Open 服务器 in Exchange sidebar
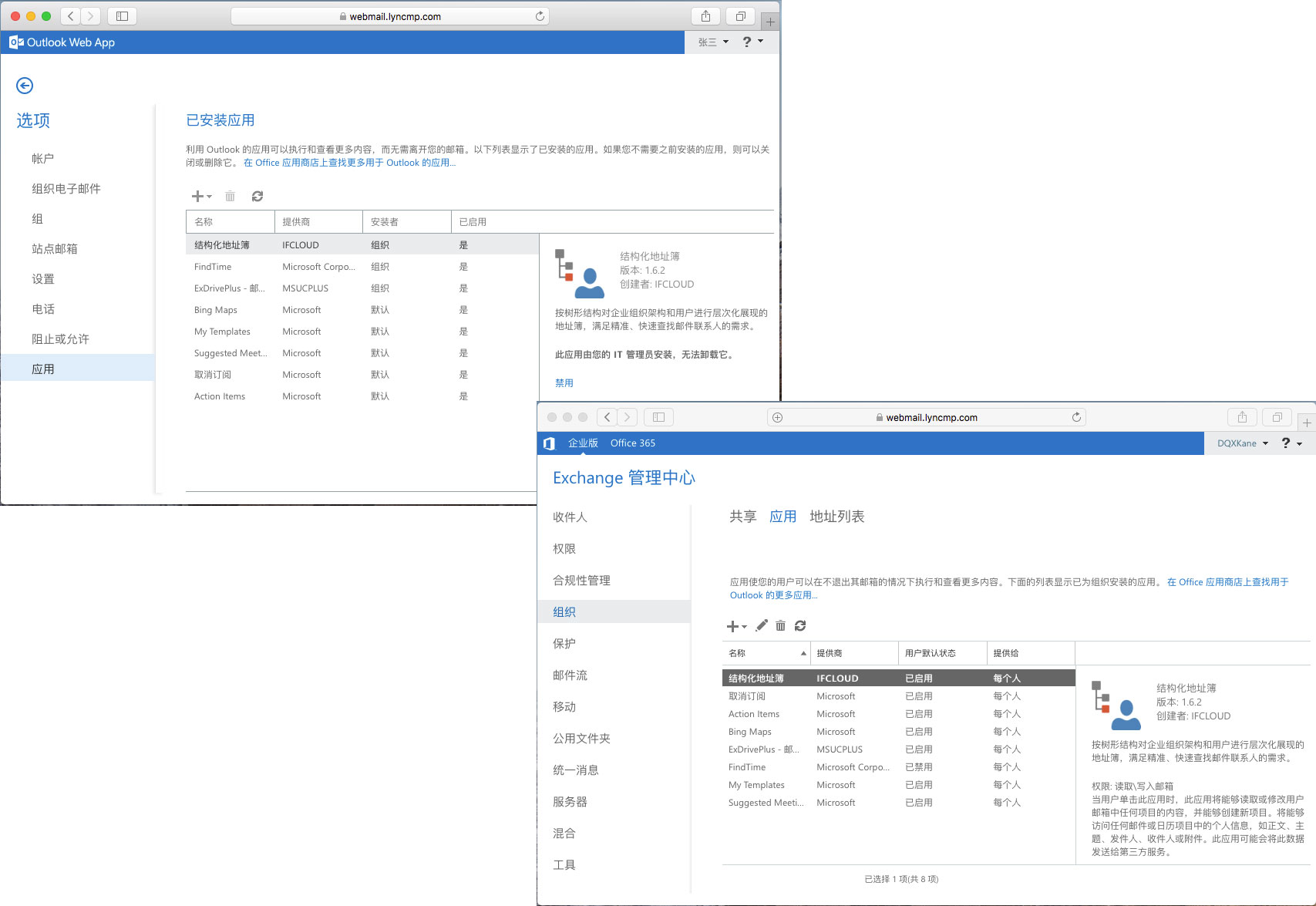The height and width of the screenshot is (906, 1316). coord(570,801)
